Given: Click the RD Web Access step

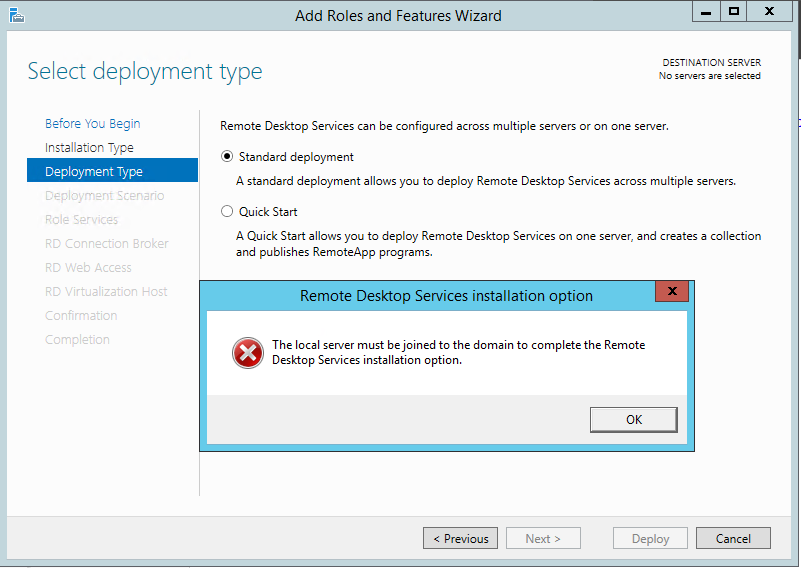Looking at the screenshot, I should (x=88, y=268).
